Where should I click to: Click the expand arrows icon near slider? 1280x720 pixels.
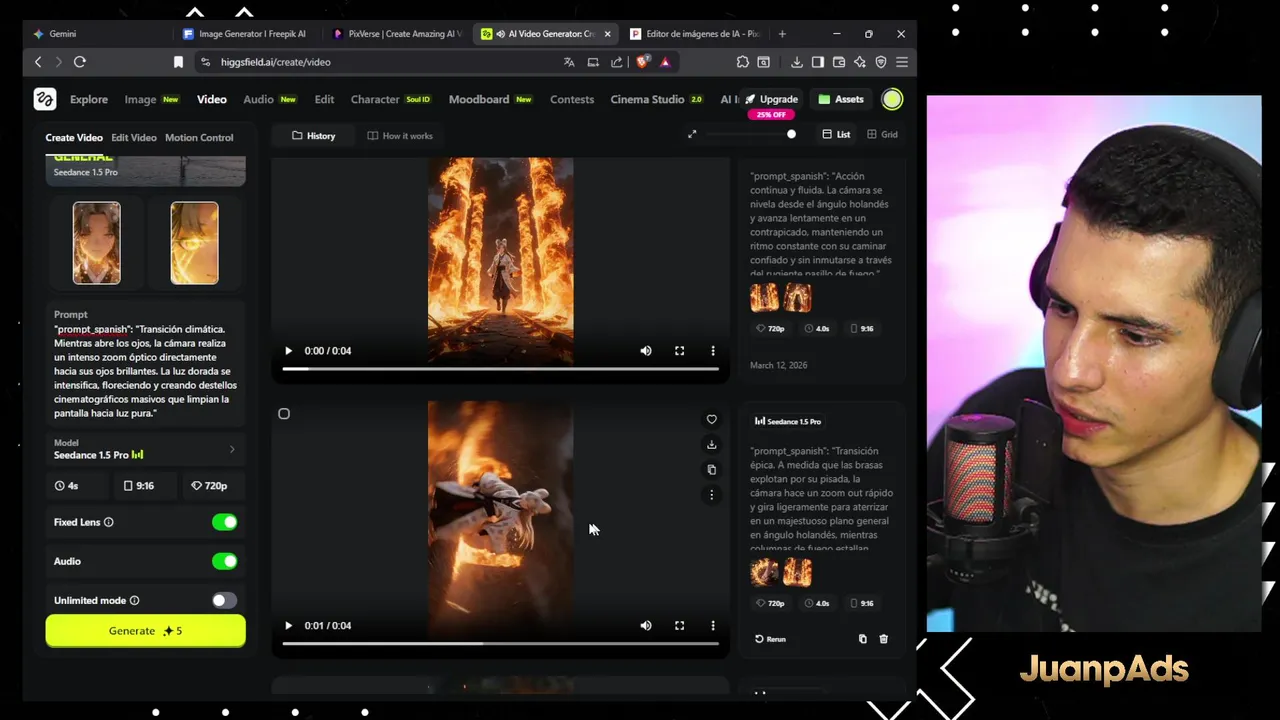point(692,134)
